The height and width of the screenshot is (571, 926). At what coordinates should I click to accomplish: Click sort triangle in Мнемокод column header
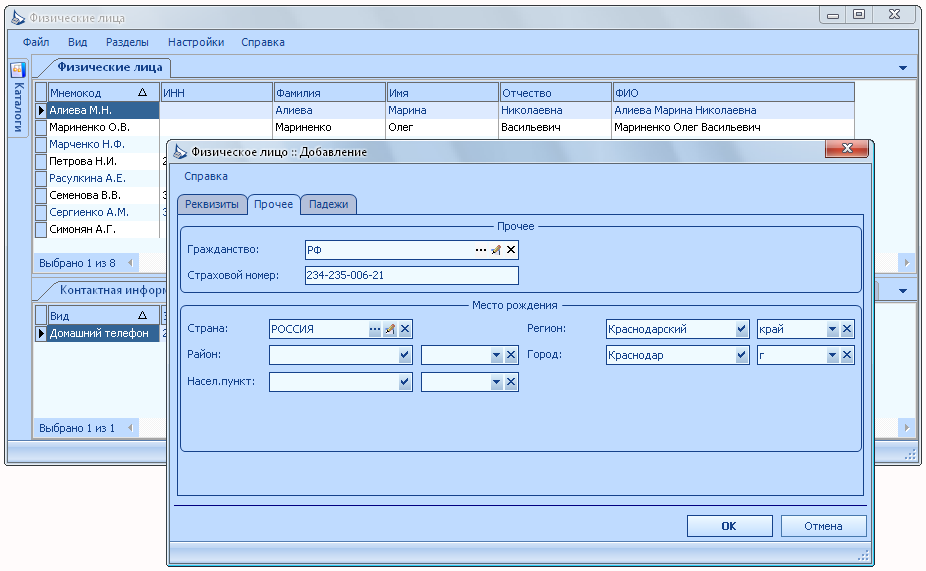click(142, 92)
